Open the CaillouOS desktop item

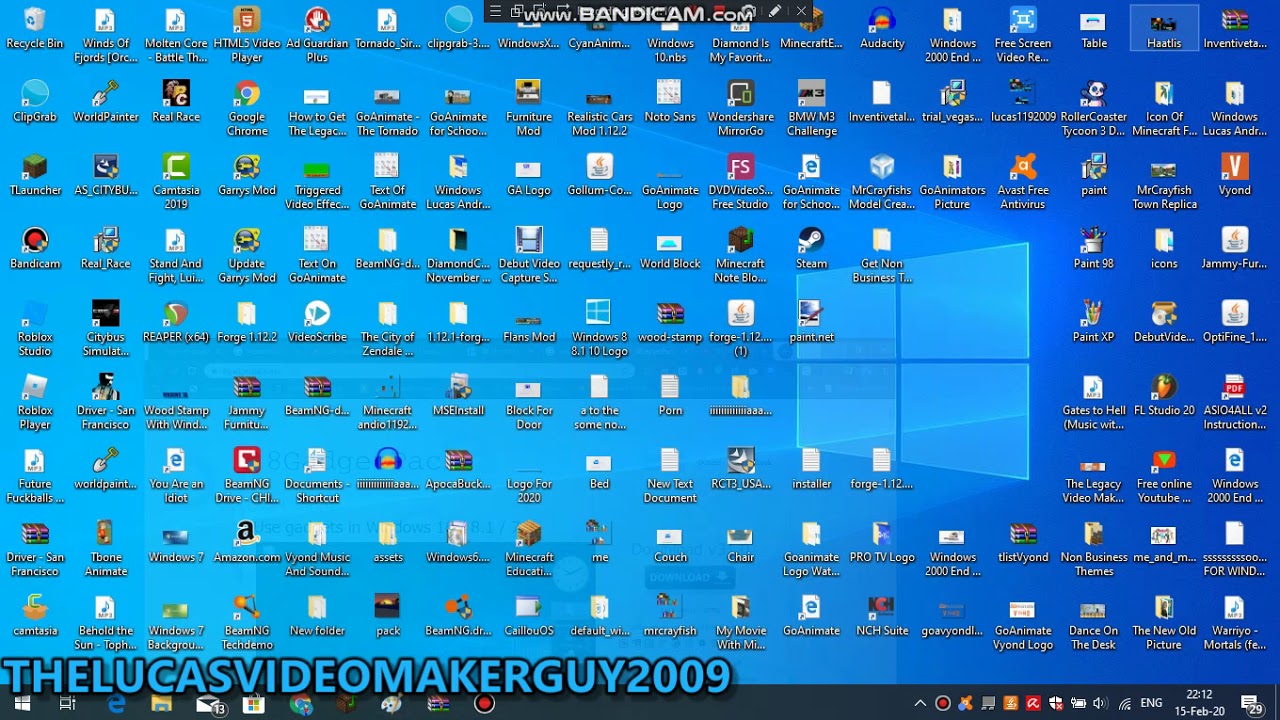529,615
